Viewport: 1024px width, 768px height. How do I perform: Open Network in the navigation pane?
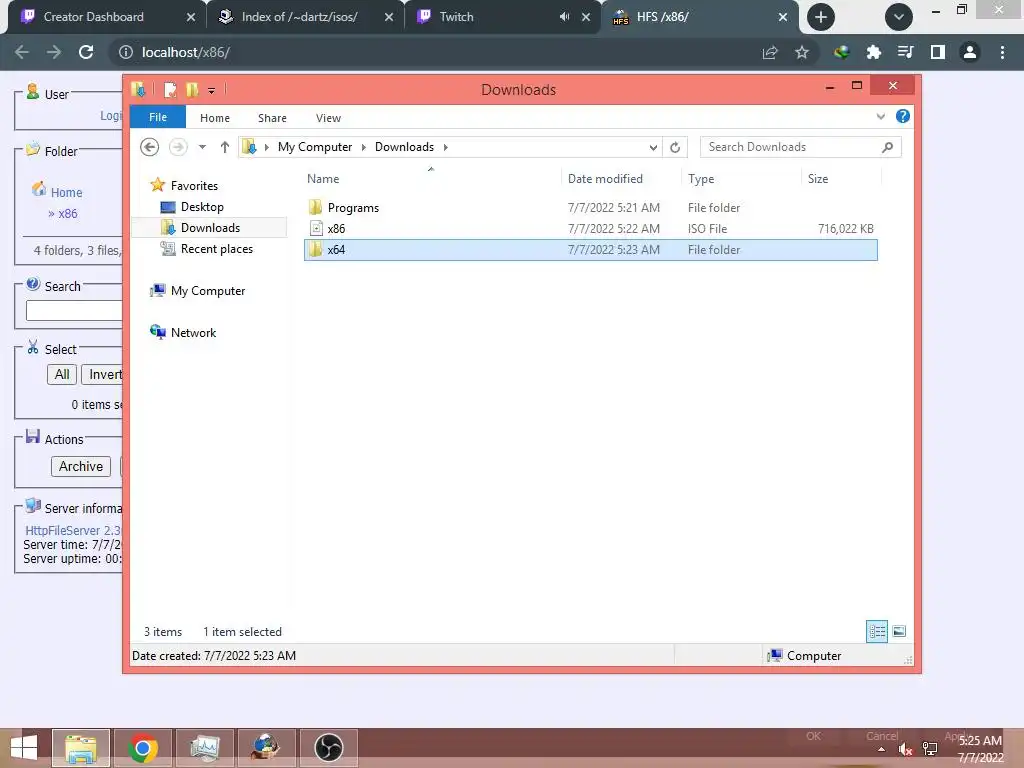click(x=193, y=332)
